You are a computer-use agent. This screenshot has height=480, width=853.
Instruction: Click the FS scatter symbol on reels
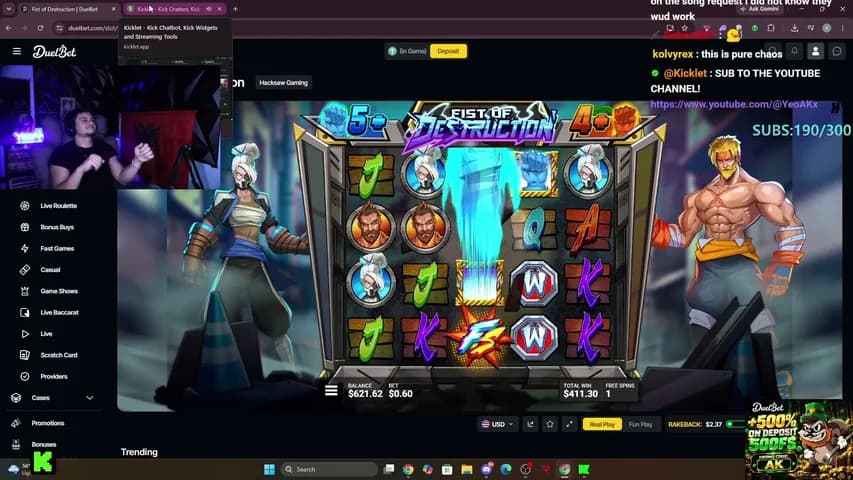(479, 337)
